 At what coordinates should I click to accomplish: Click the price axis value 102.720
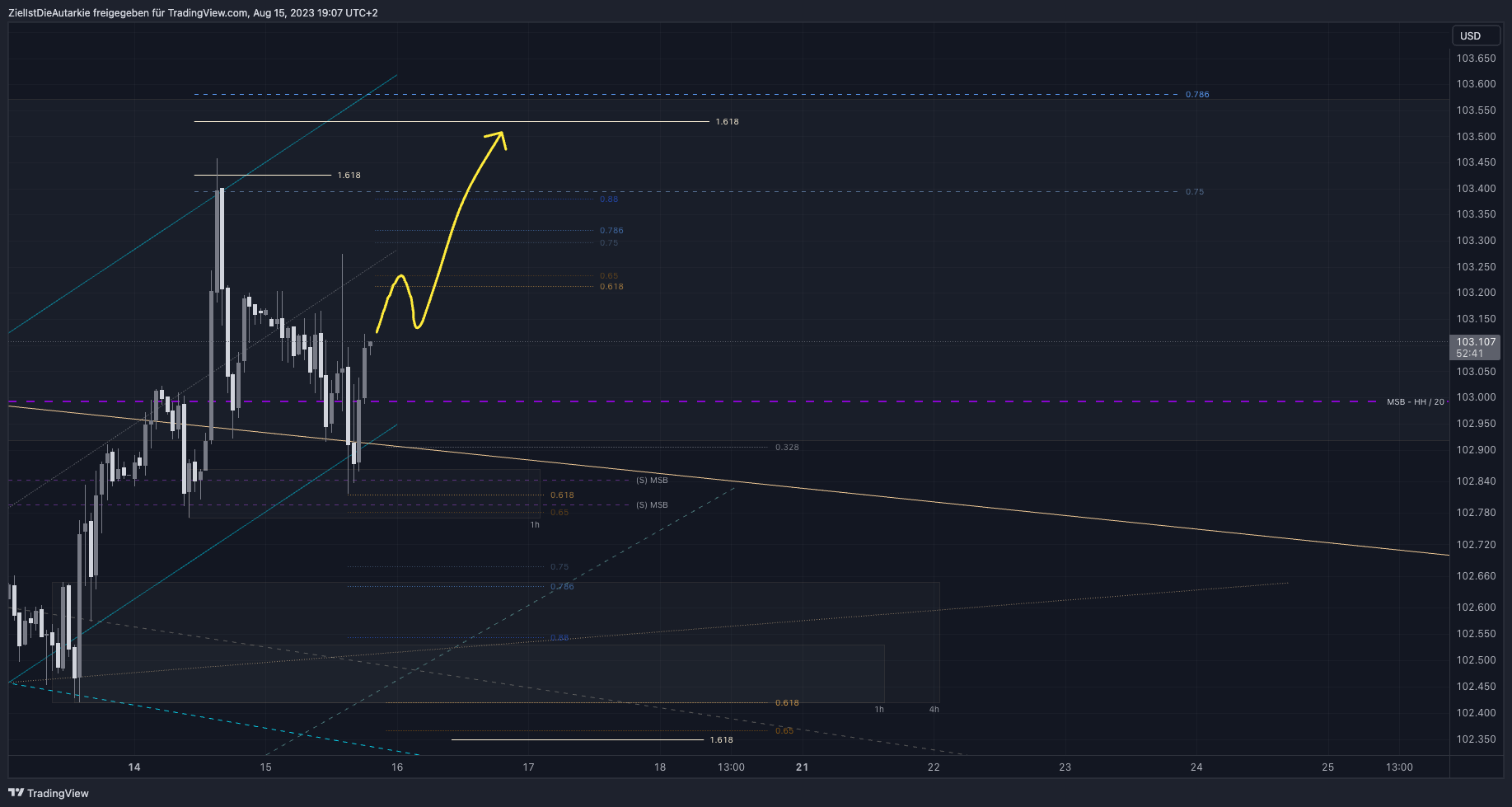point(1476,545)
